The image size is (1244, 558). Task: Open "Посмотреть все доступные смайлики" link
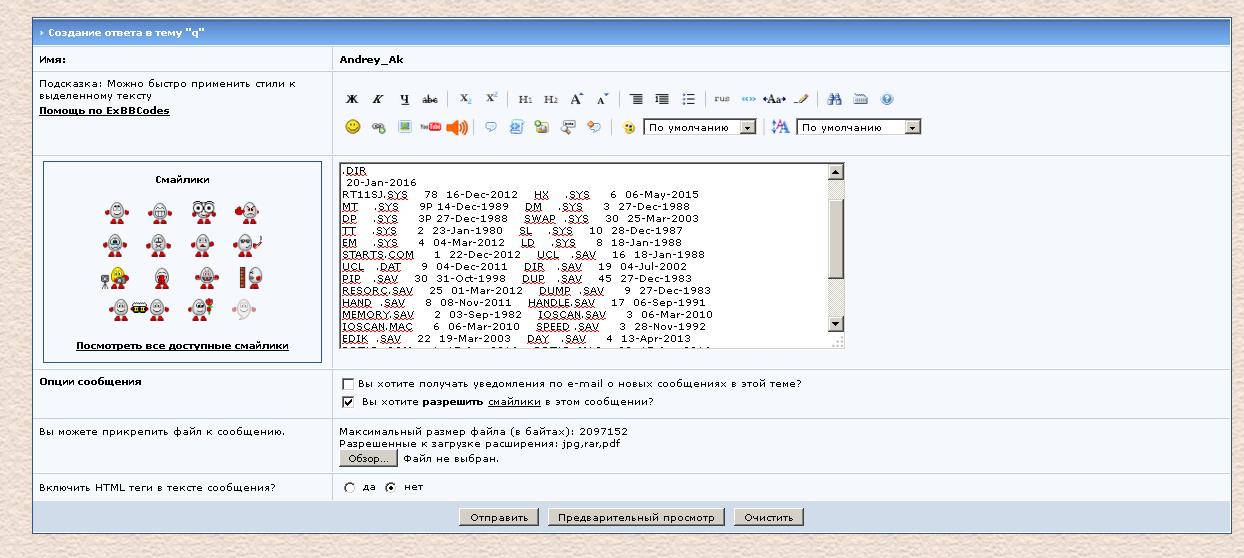(182, 346)
